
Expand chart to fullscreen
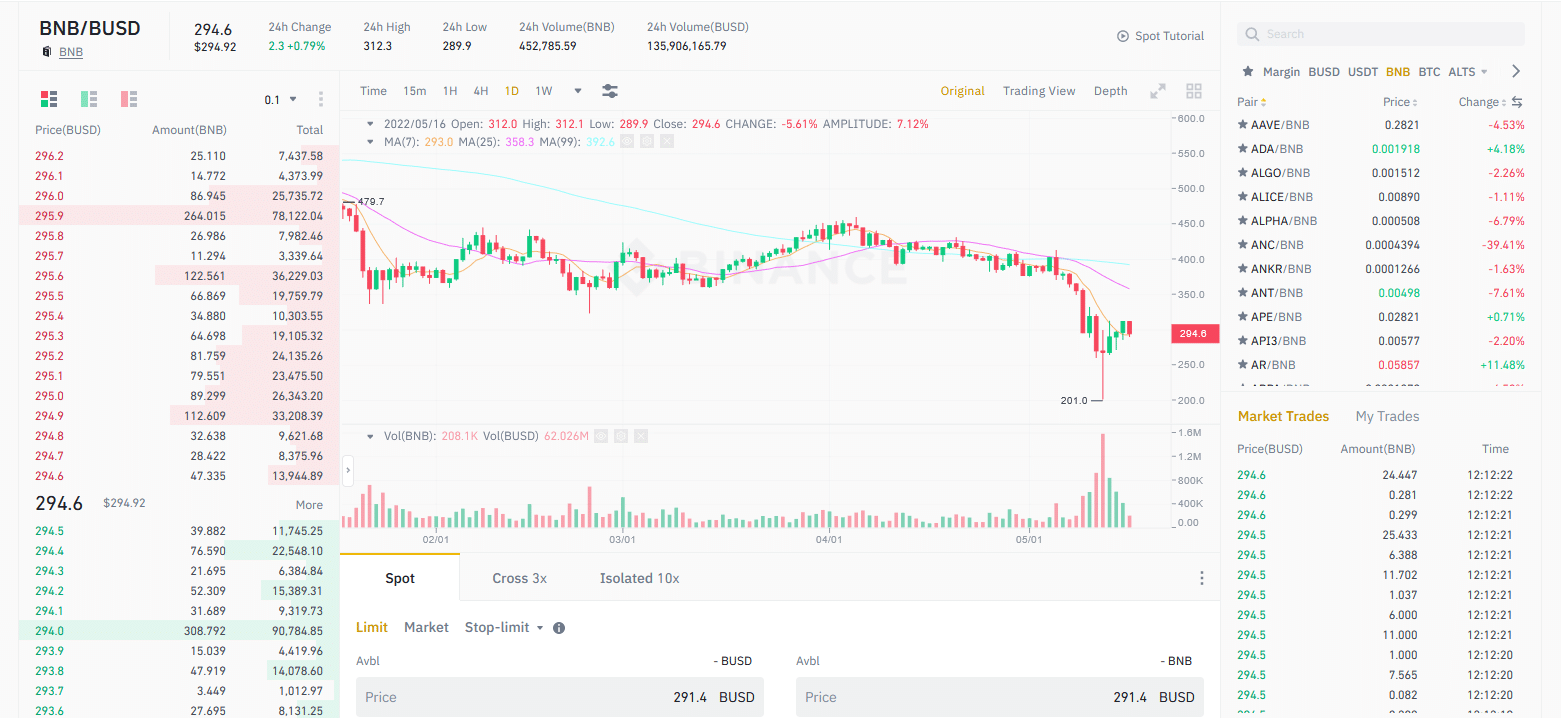(1158, 91)
